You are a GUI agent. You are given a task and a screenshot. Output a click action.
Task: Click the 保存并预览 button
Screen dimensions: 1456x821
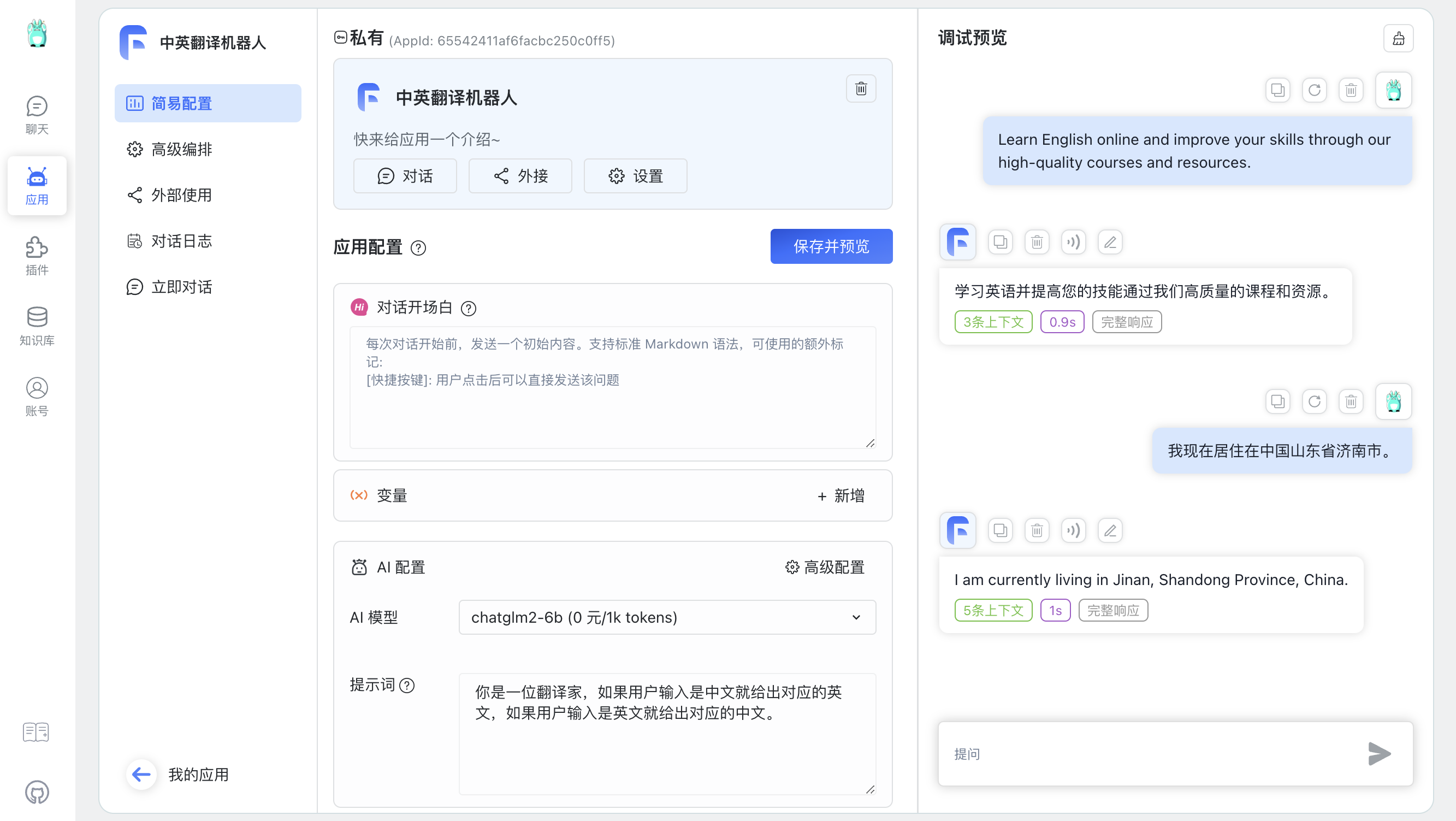(831, 246)
